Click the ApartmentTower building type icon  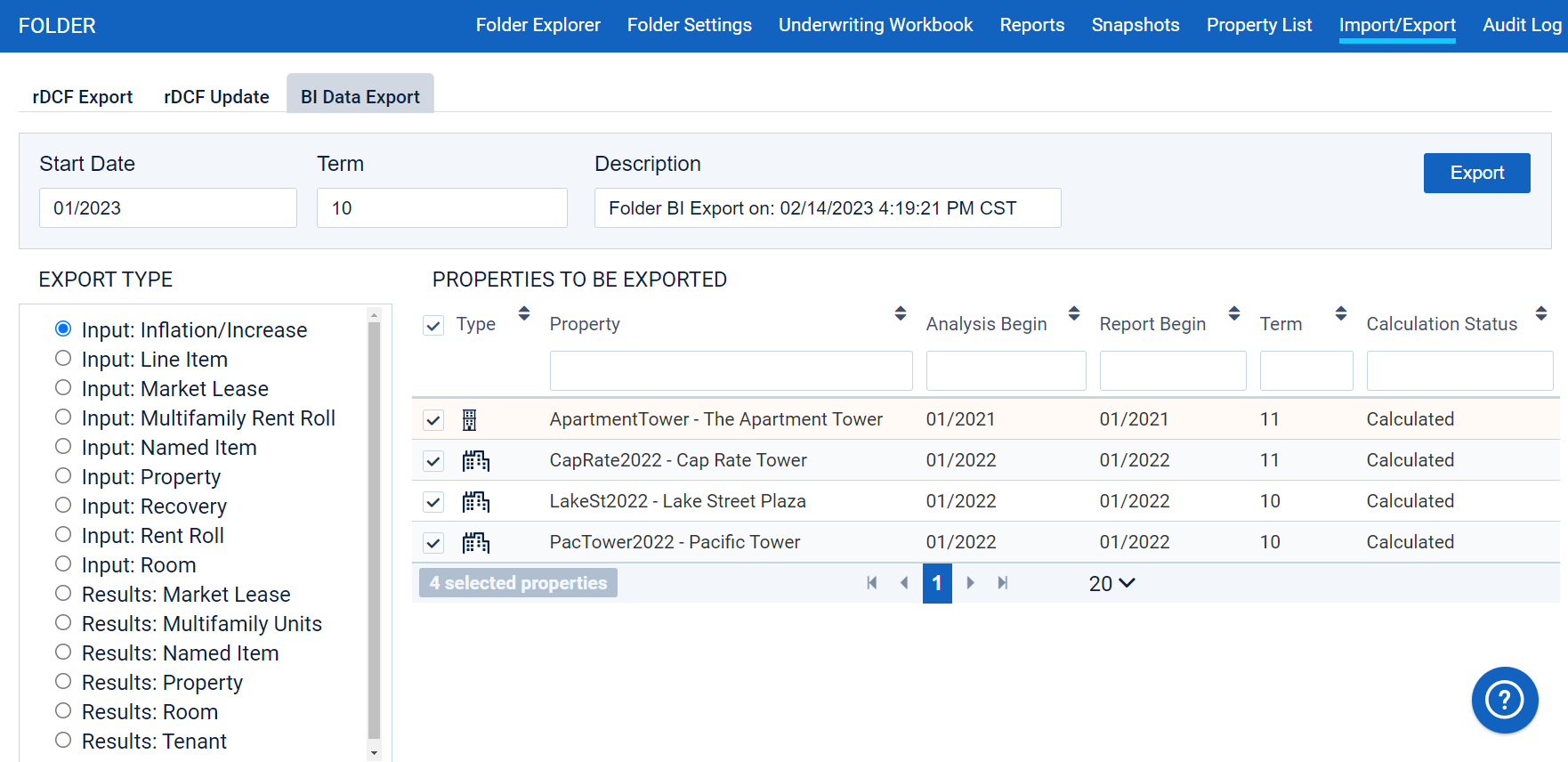(x=470, y=420)
